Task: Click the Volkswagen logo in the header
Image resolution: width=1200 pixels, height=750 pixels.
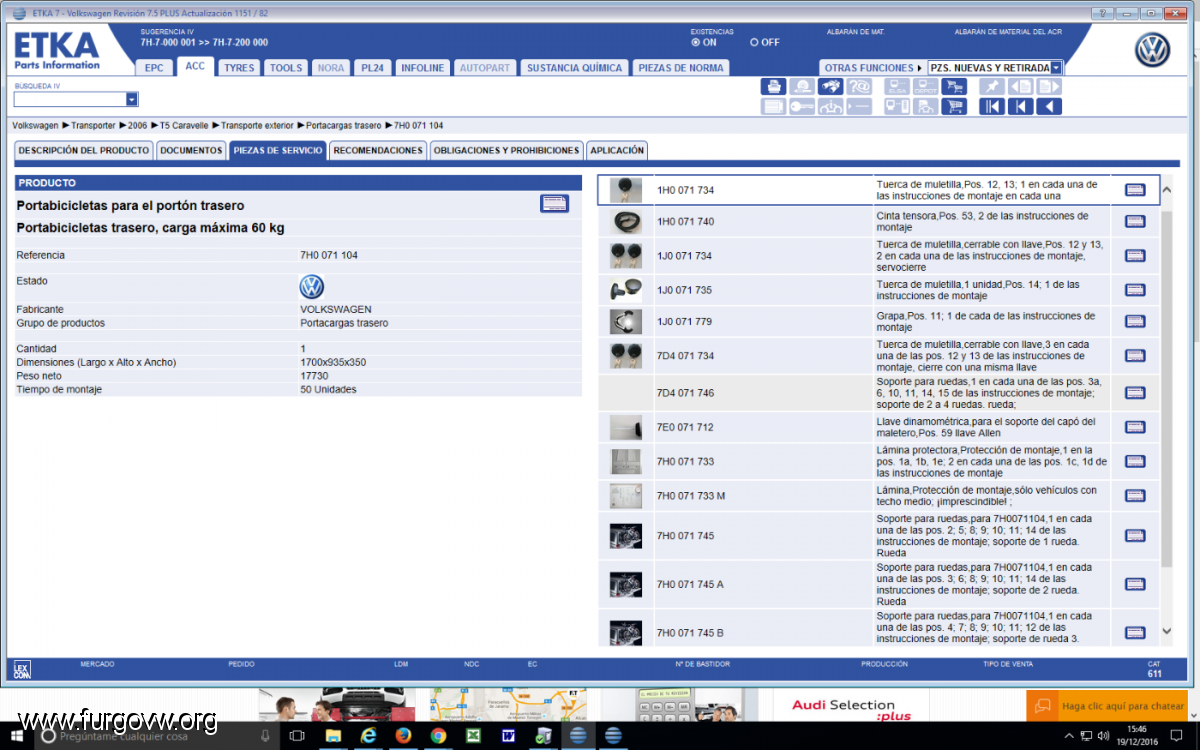Action: pos(1152,50)
